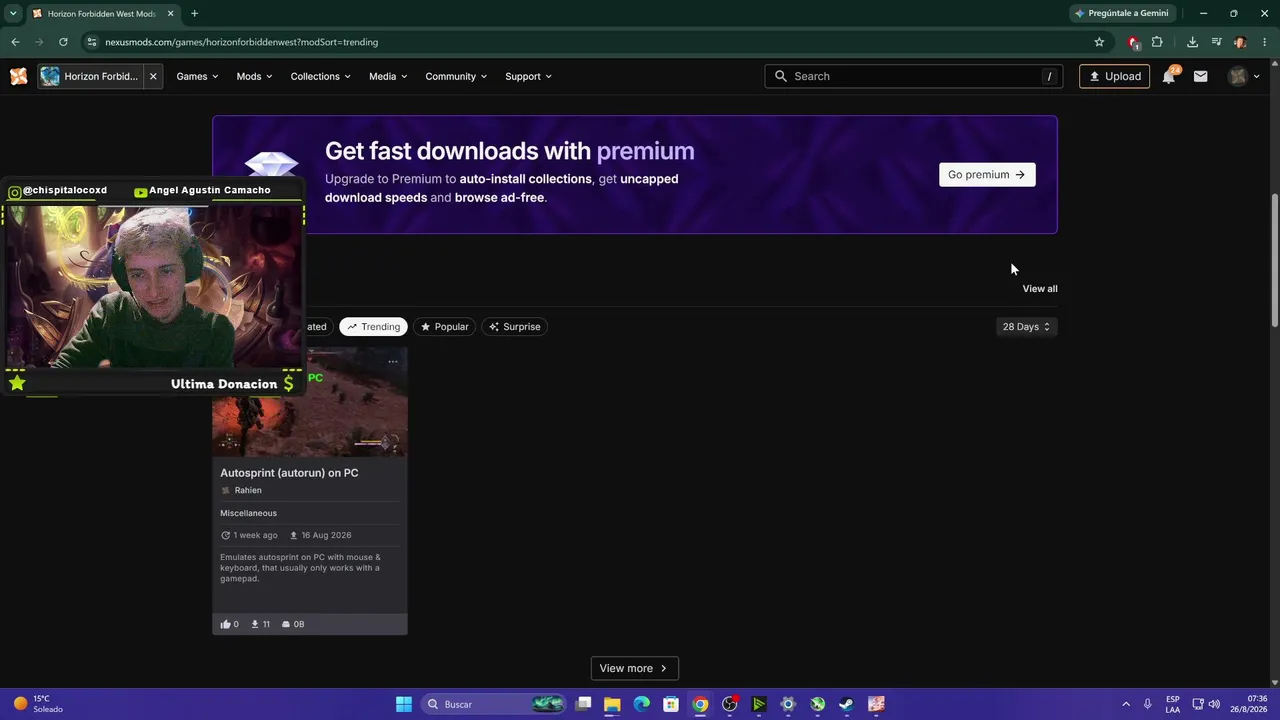
Task: Go back in browser history
Action: [x=15, y=42]
